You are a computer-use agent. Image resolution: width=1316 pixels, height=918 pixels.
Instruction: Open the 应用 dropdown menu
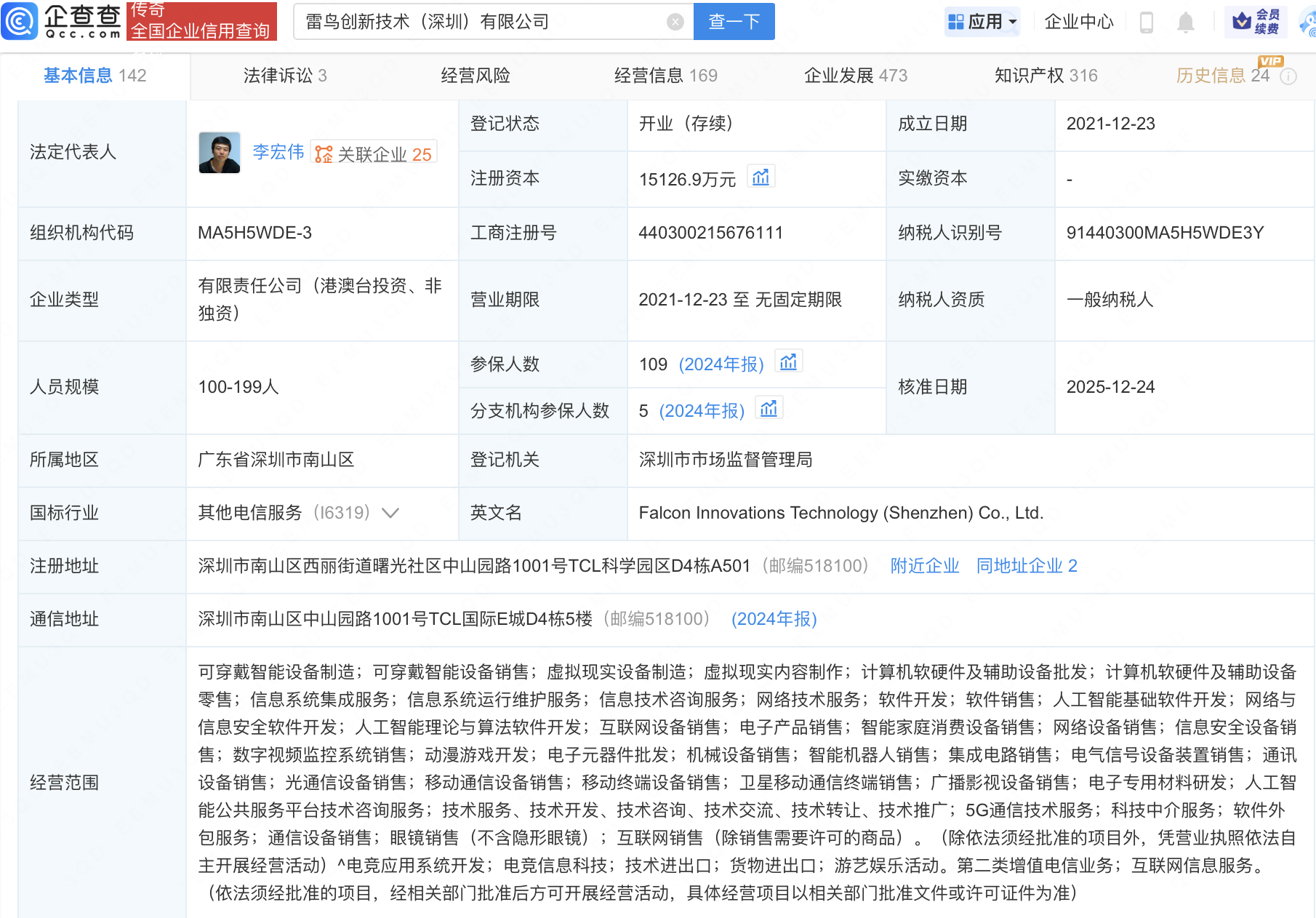click(983, 22)
